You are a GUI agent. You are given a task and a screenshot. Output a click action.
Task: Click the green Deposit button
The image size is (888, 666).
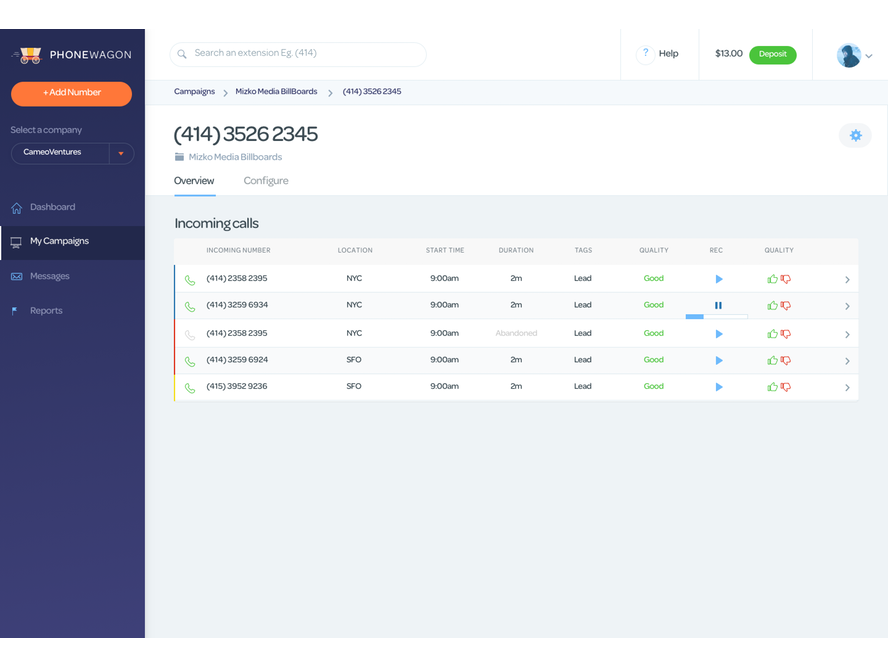point(772,54)
